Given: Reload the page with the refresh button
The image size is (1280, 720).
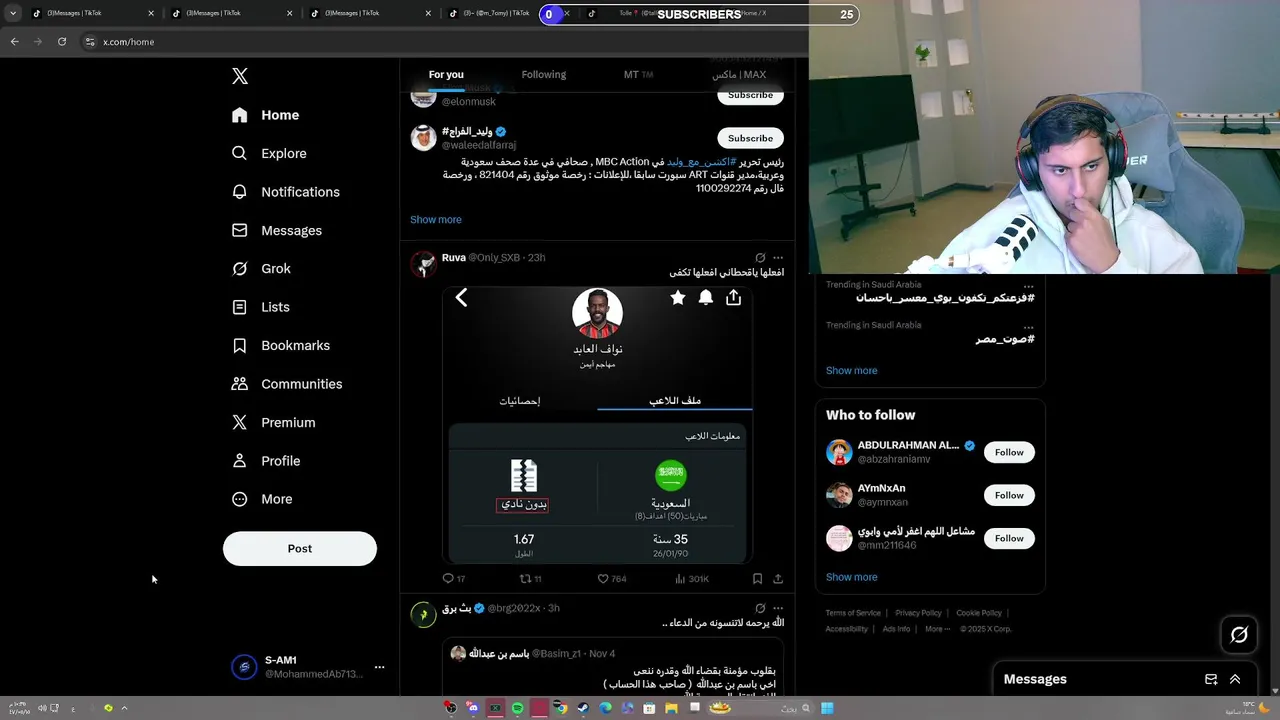Looking at the screenshot, I should coord(62,42).
